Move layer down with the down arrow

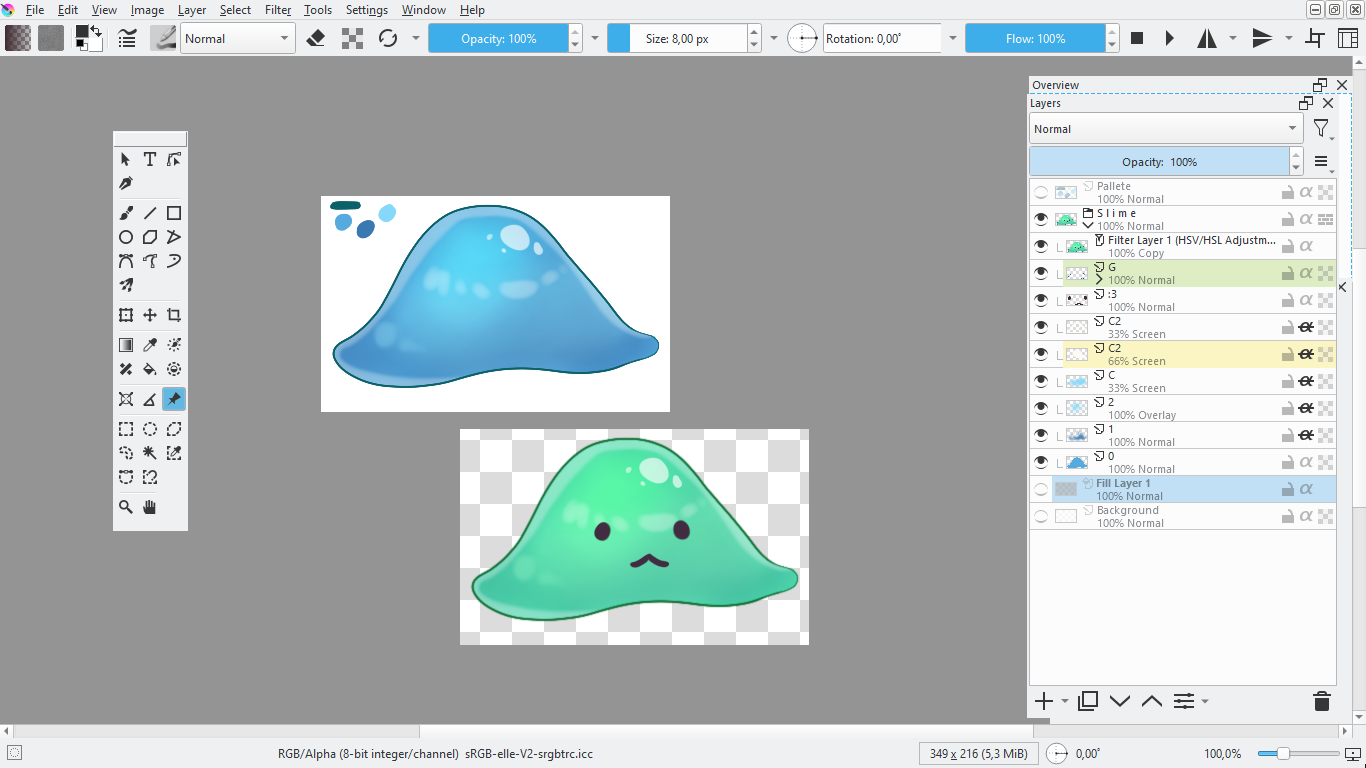click(x=1120, y=701)
